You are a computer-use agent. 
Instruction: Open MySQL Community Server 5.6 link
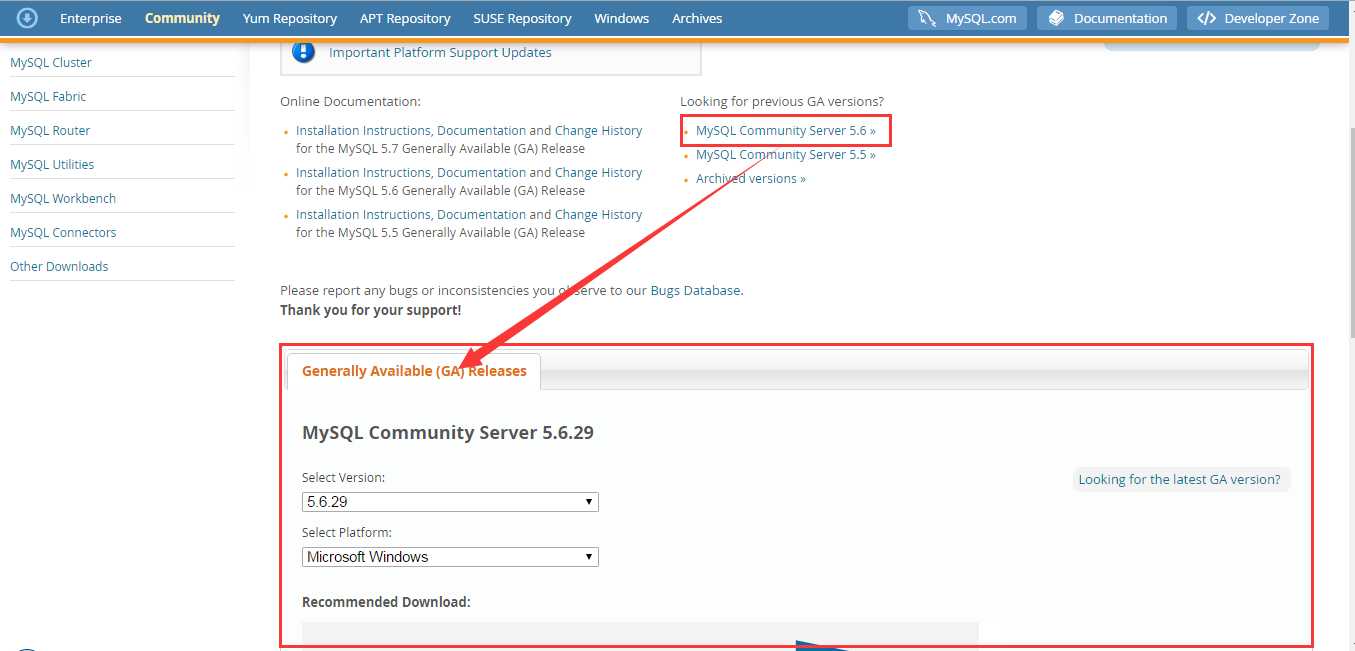click(786, 130)
